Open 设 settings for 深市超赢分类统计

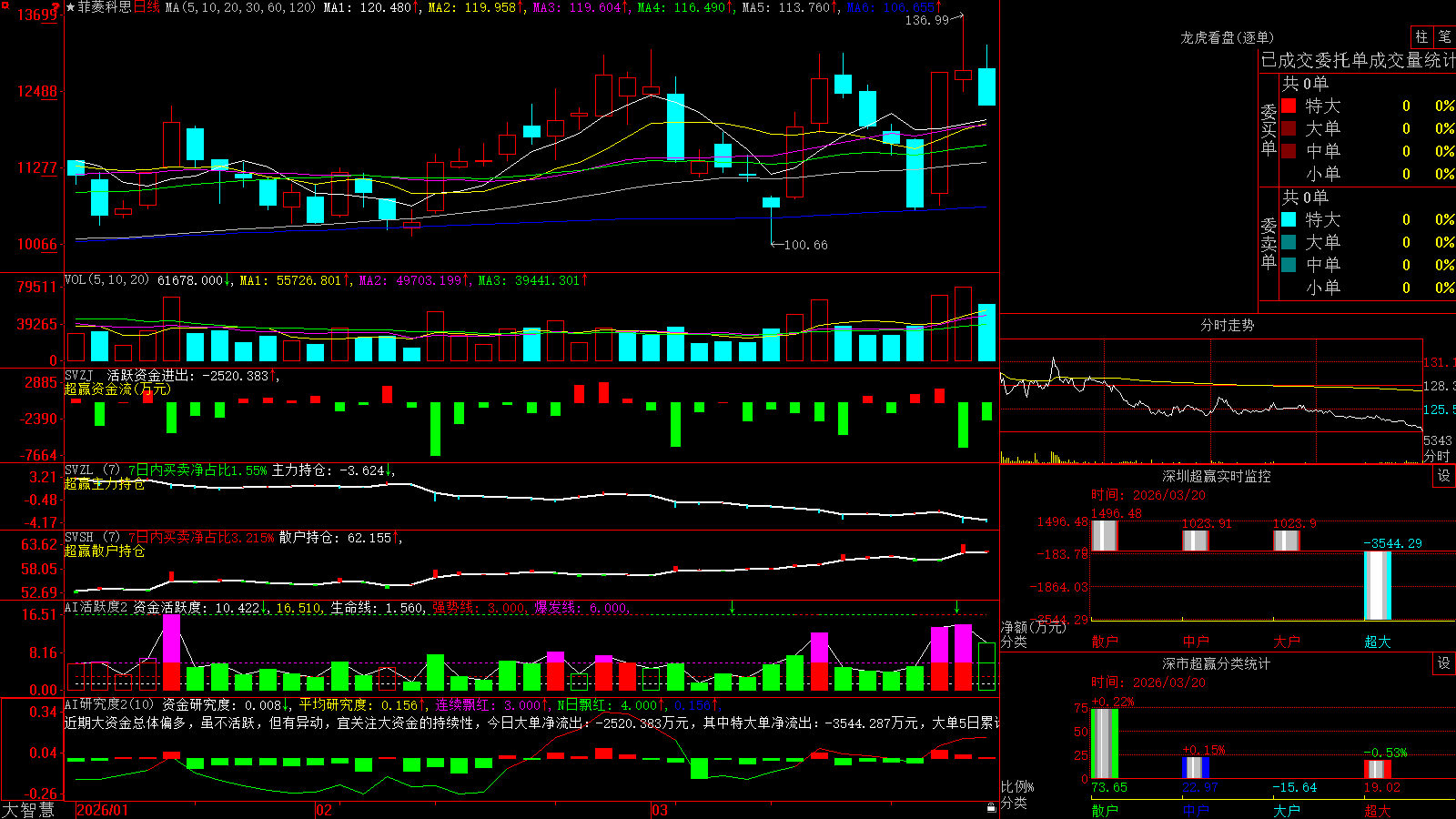coord(1443,663)
